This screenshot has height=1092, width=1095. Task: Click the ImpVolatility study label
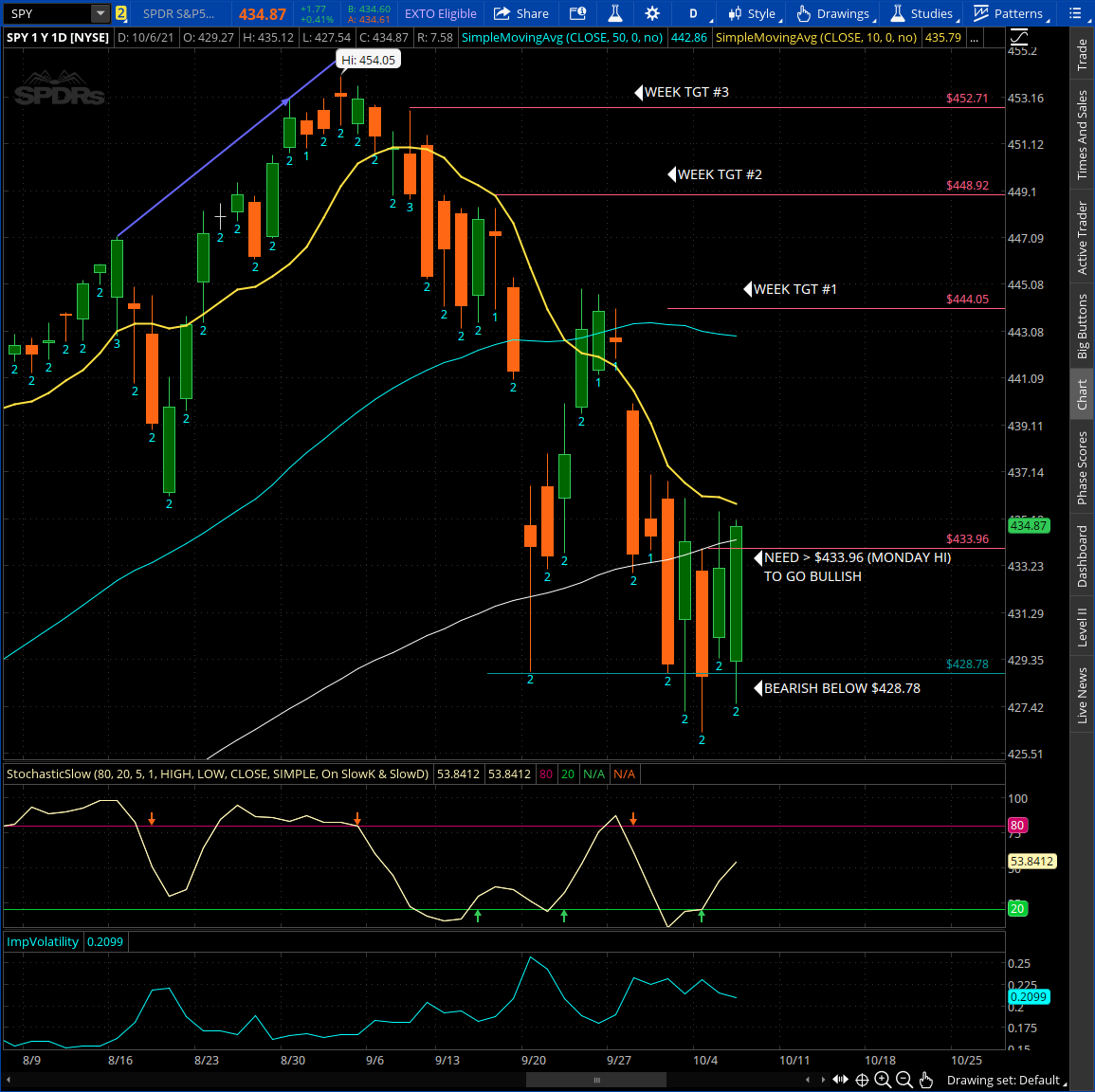coord(43,942)
